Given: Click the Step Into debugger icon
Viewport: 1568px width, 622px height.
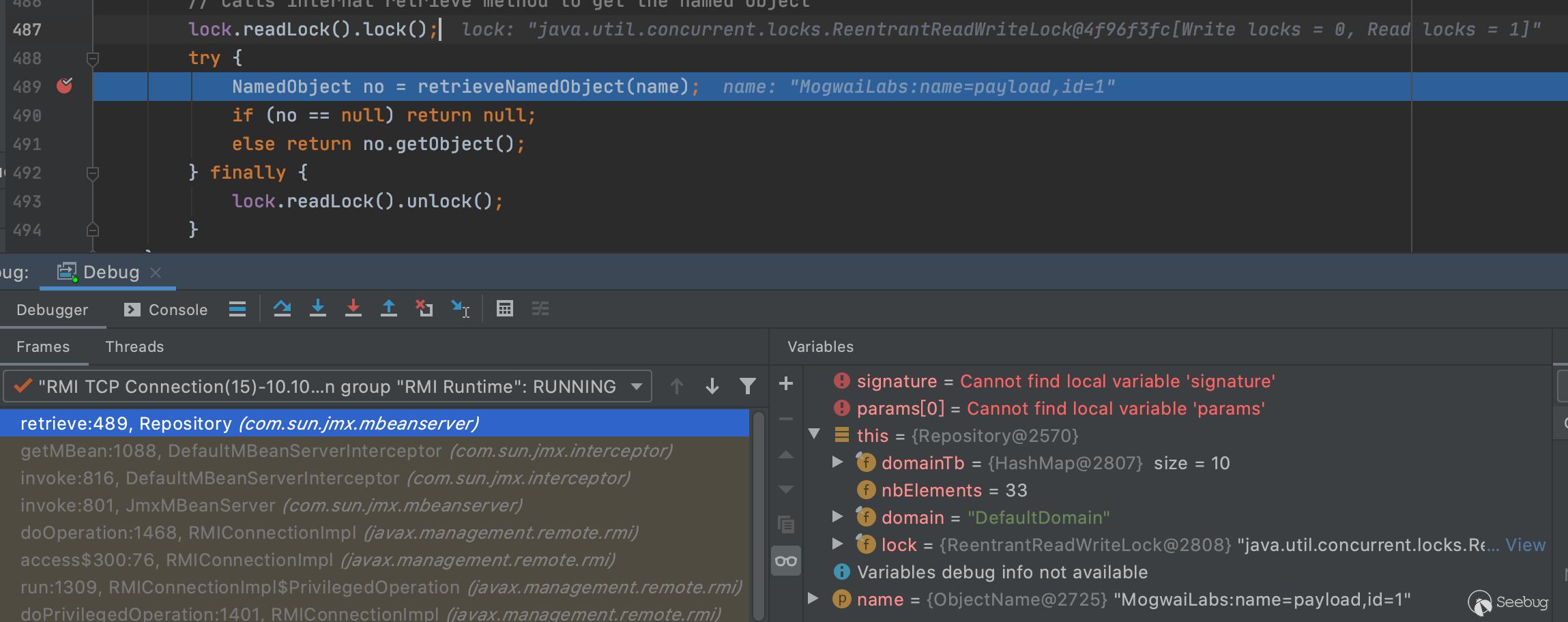Looking at the screenshot, I should [x=318, y=309].
